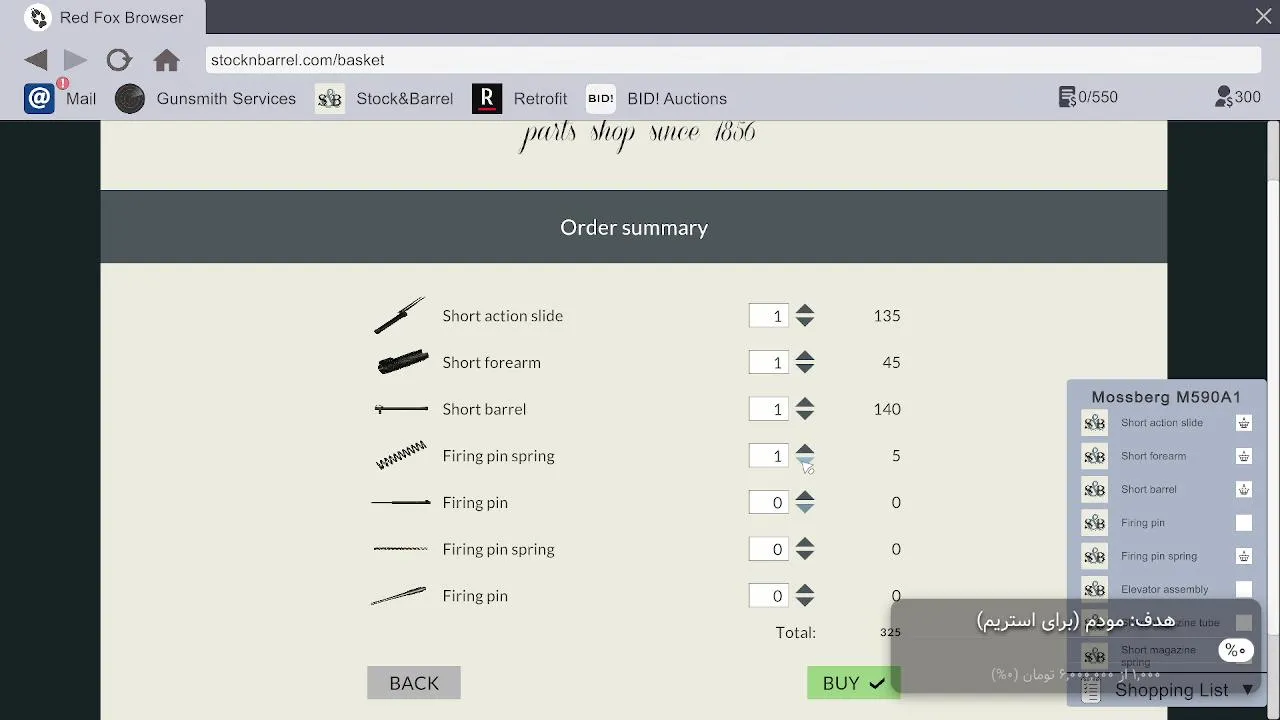Open the Stock&Barrel bookmark
The image size is (1280, 720).
point(405,98)
